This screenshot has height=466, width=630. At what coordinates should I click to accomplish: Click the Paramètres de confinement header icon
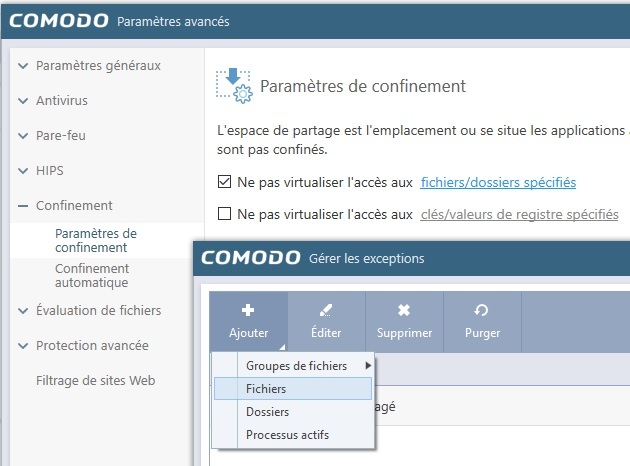click(234, 86)
